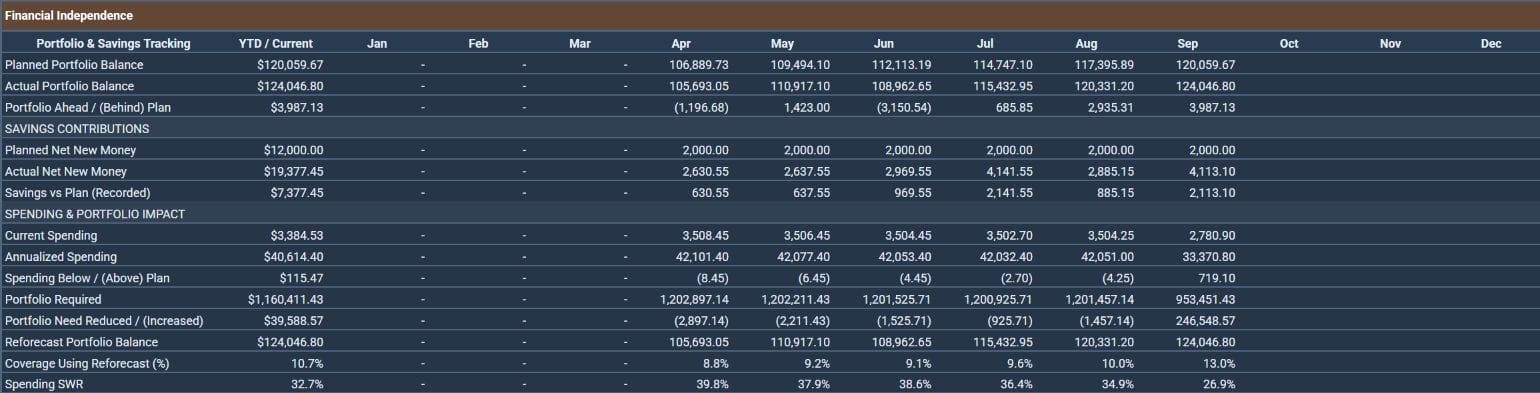Click the Planned Portfolio Balance row label
Image resolution: width=1540 pixels, height=393 pixels.
click(x=74, y=65)
